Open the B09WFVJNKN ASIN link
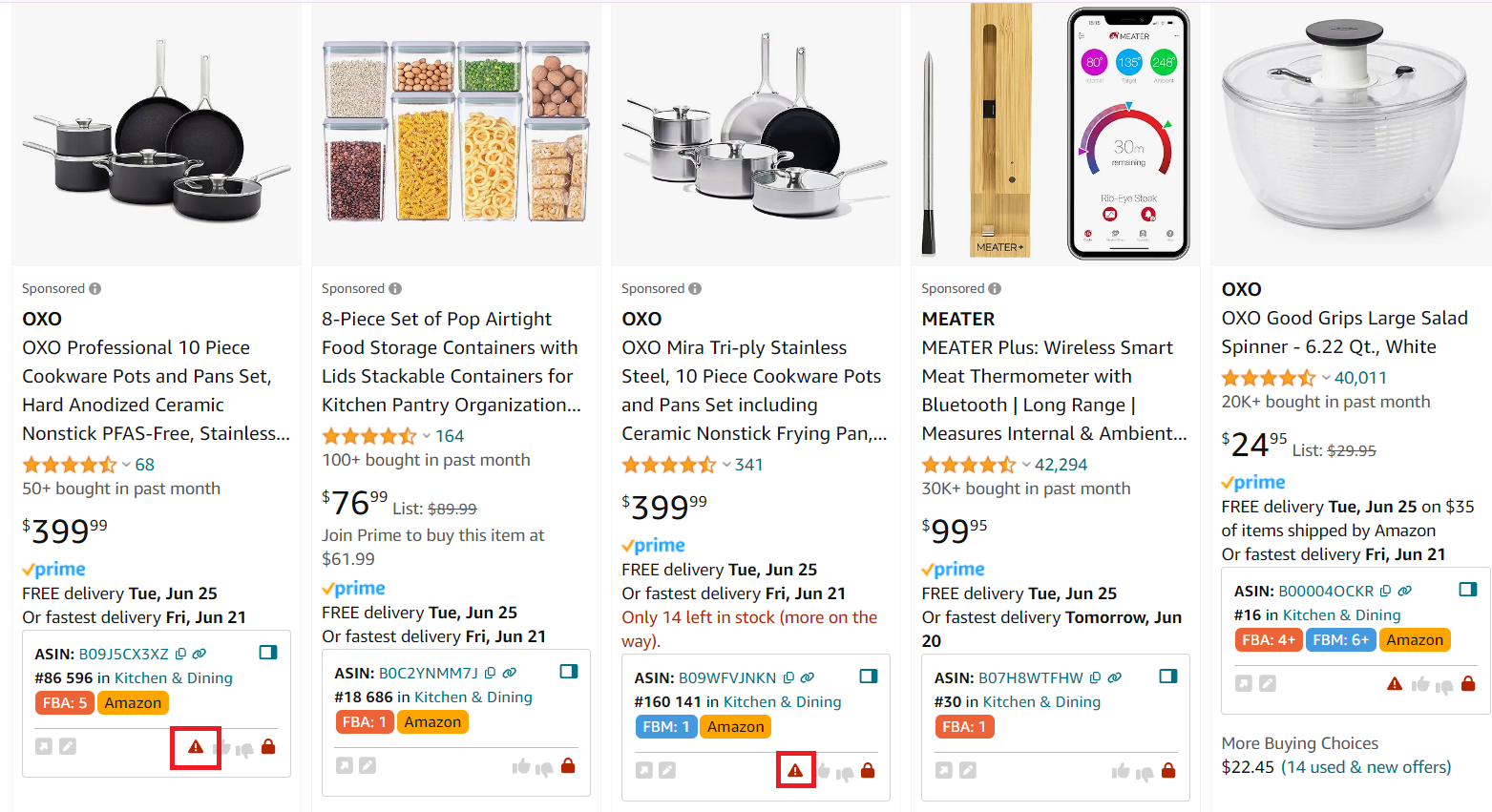The height and width of the screenshot is (812, 1492). pyautogui.click(x=729, y=676)
